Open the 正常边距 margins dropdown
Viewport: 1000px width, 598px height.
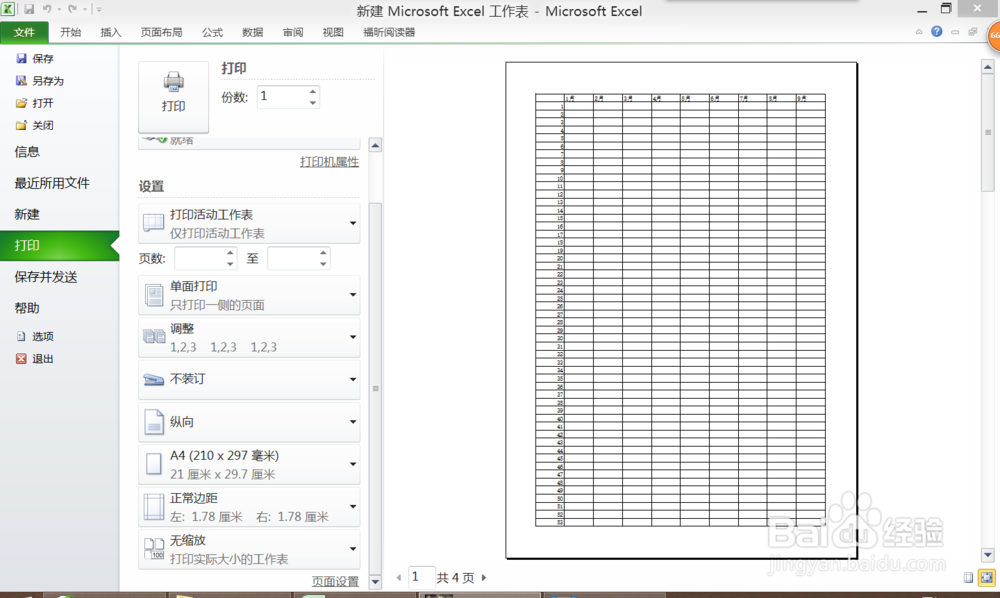pyautogui.click(x=249, y=507)
